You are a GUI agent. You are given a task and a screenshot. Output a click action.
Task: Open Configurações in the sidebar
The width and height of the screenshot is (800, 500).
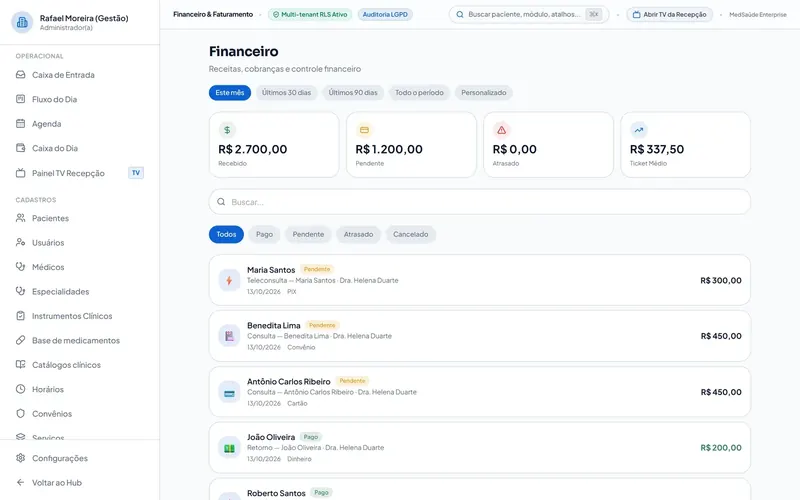click(x=80, y=458)
